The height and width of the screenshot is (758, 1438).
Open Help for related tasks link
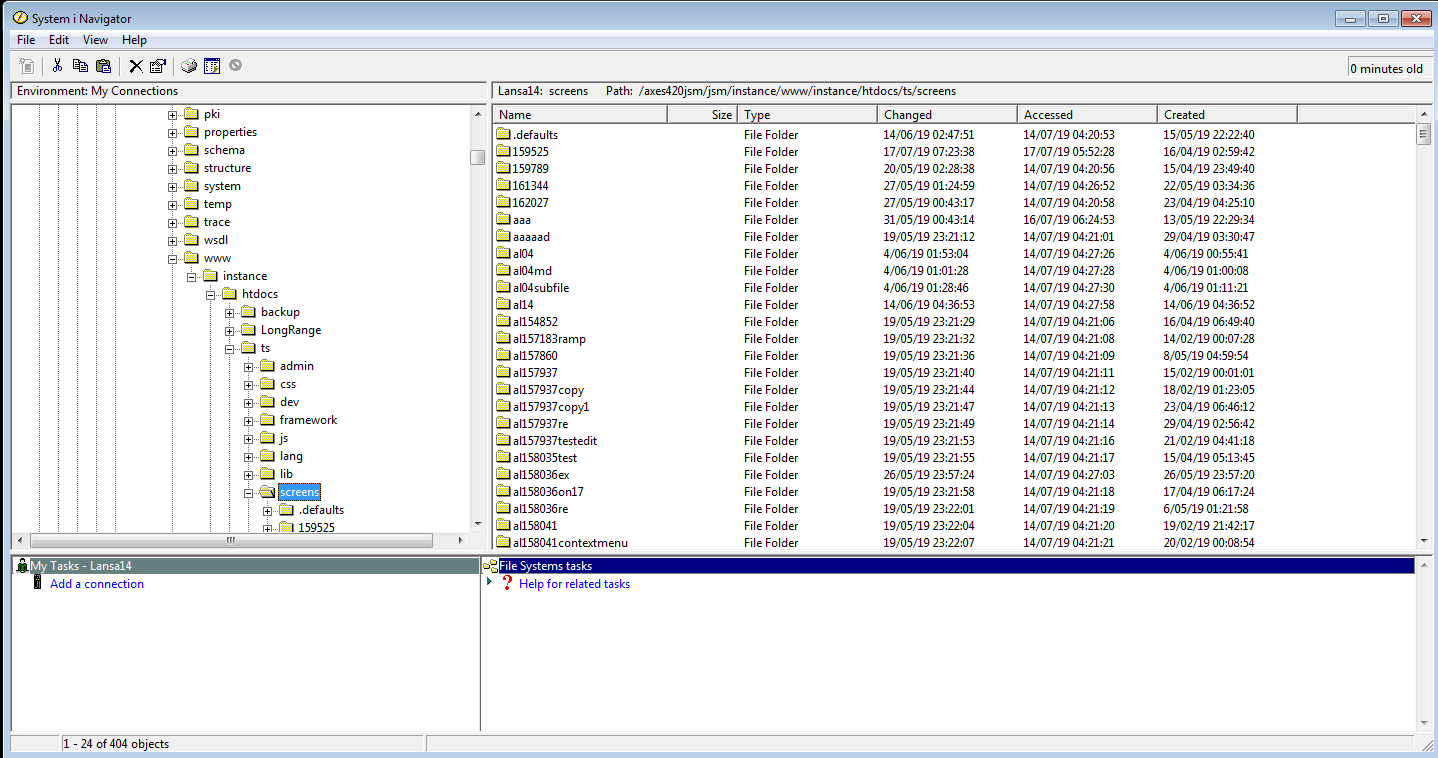574,584
